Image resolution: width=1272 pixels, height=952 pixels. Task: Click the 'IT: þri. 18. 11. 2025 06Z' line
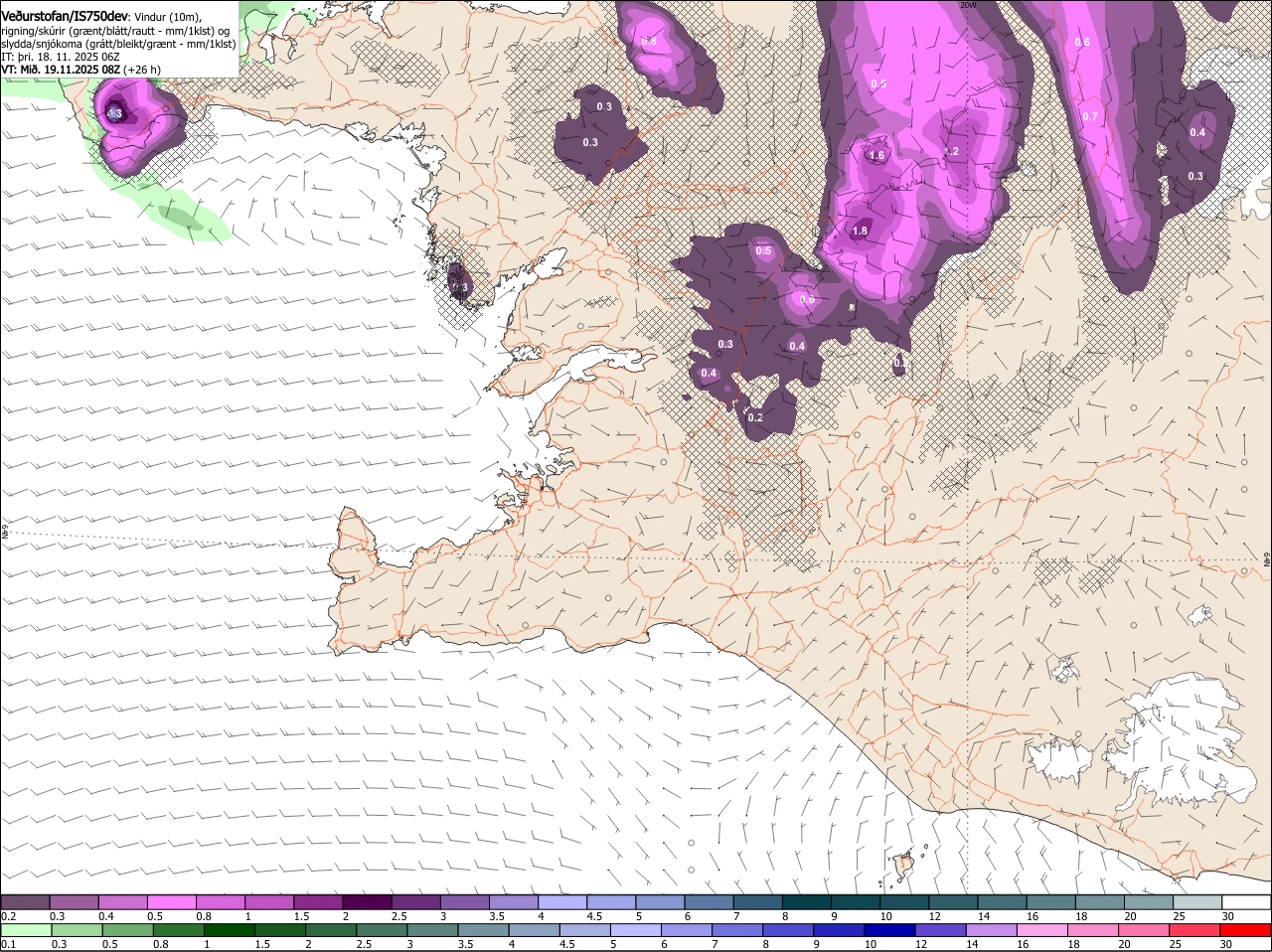point(61,57)
